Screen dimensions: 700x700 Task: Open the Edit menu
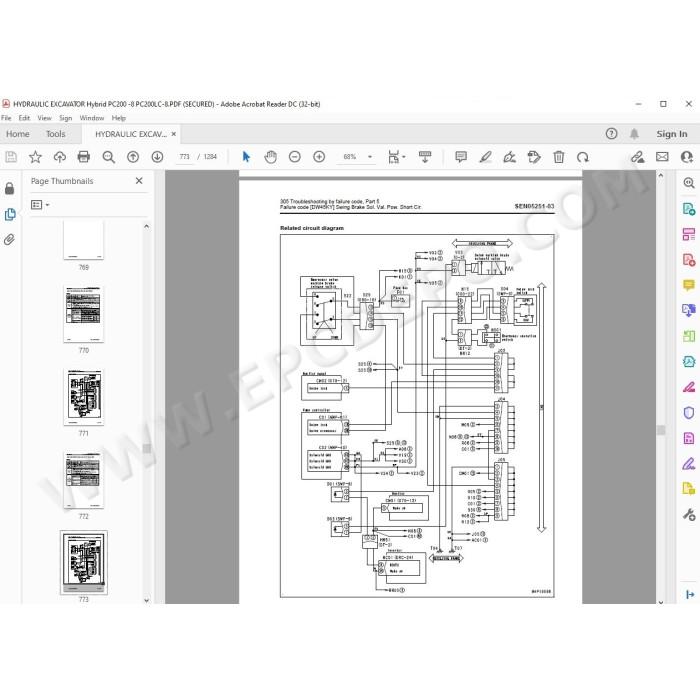coord(24,118)
